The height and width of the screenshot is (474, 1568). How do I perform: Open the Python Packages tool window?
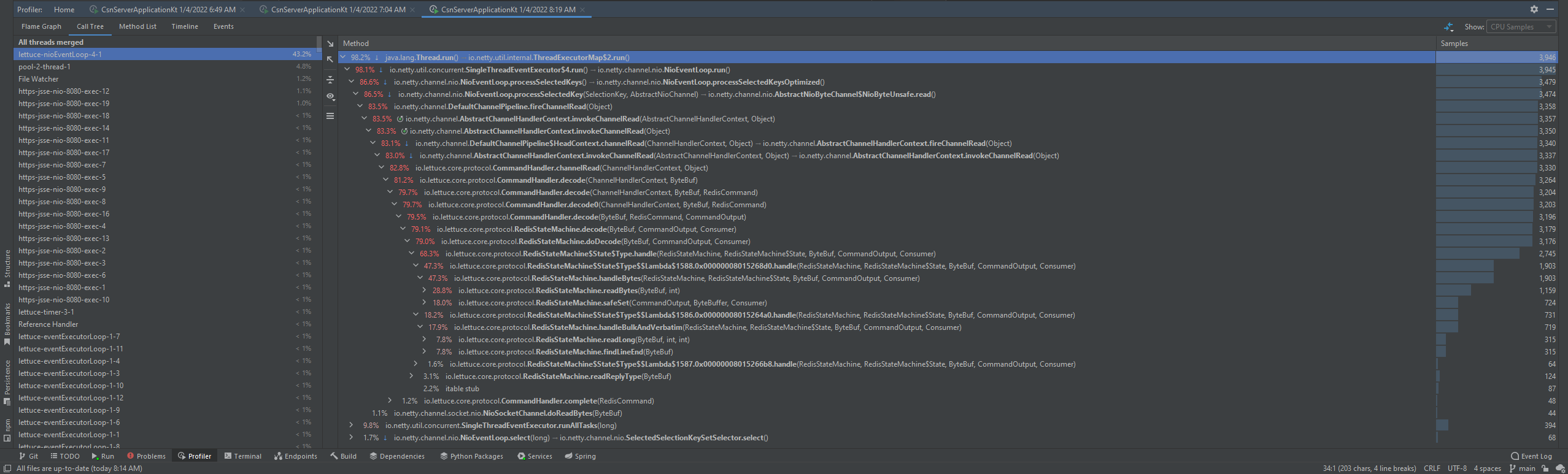click(471, 456)
